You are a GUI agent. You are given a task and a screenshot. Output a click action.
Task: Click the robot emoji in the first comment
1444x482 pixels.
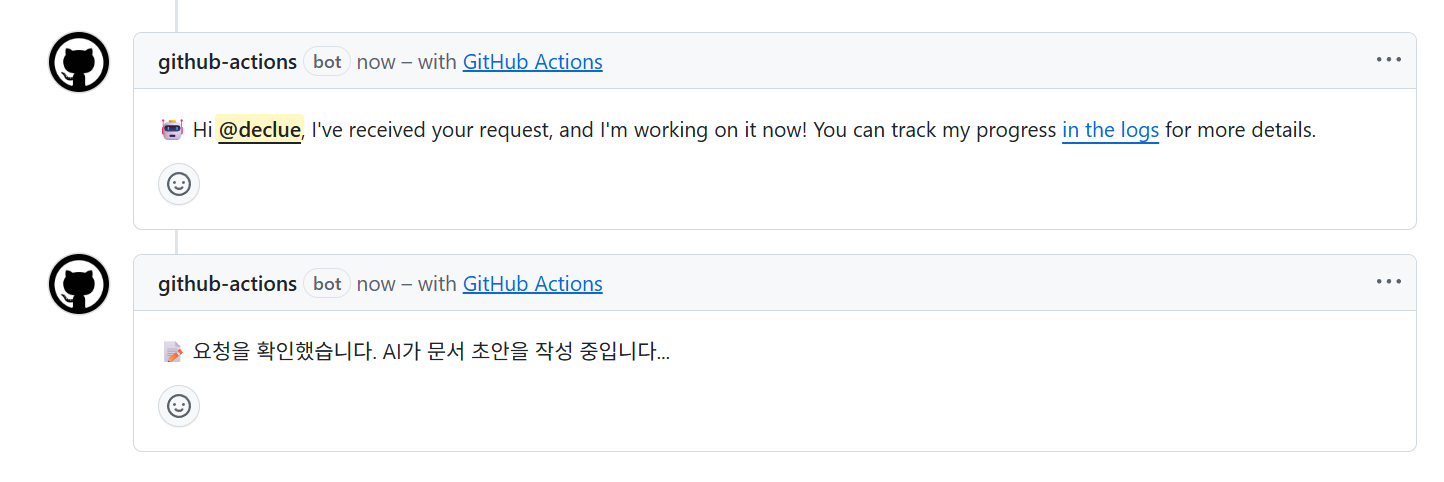coord(172,130)
